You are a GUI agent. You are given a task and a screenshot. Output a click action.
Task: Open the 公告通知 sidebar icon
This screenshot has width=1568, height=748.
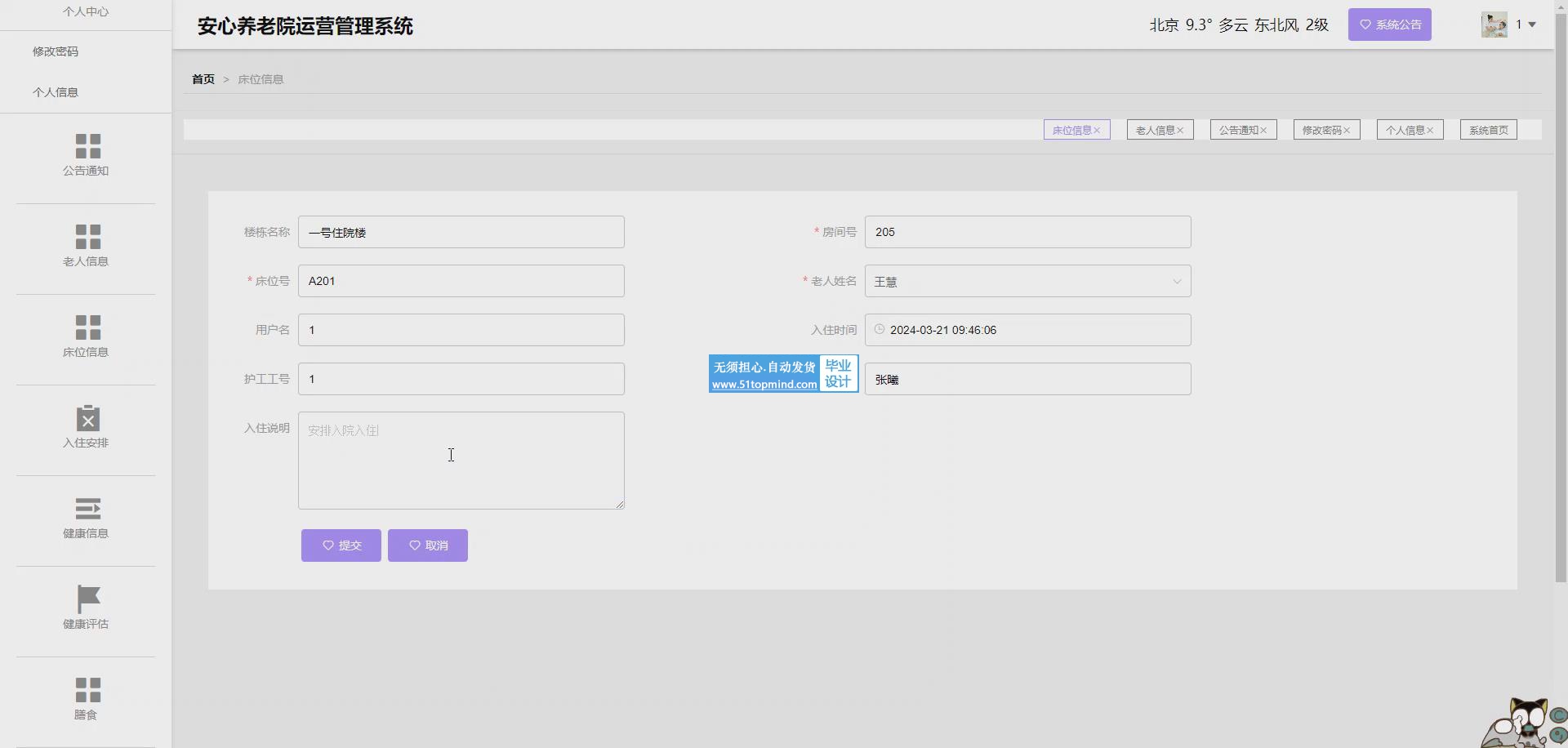coord(87,146)
